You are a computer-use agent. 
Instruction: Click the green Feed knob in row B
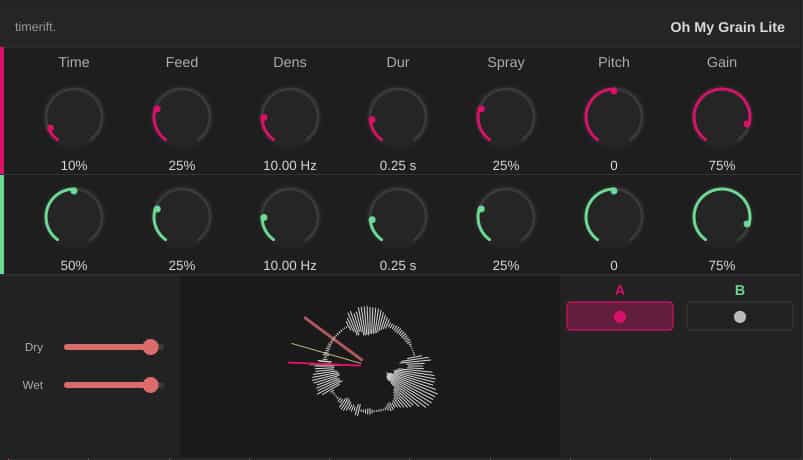pyautogui.click(x=182, y=217)
